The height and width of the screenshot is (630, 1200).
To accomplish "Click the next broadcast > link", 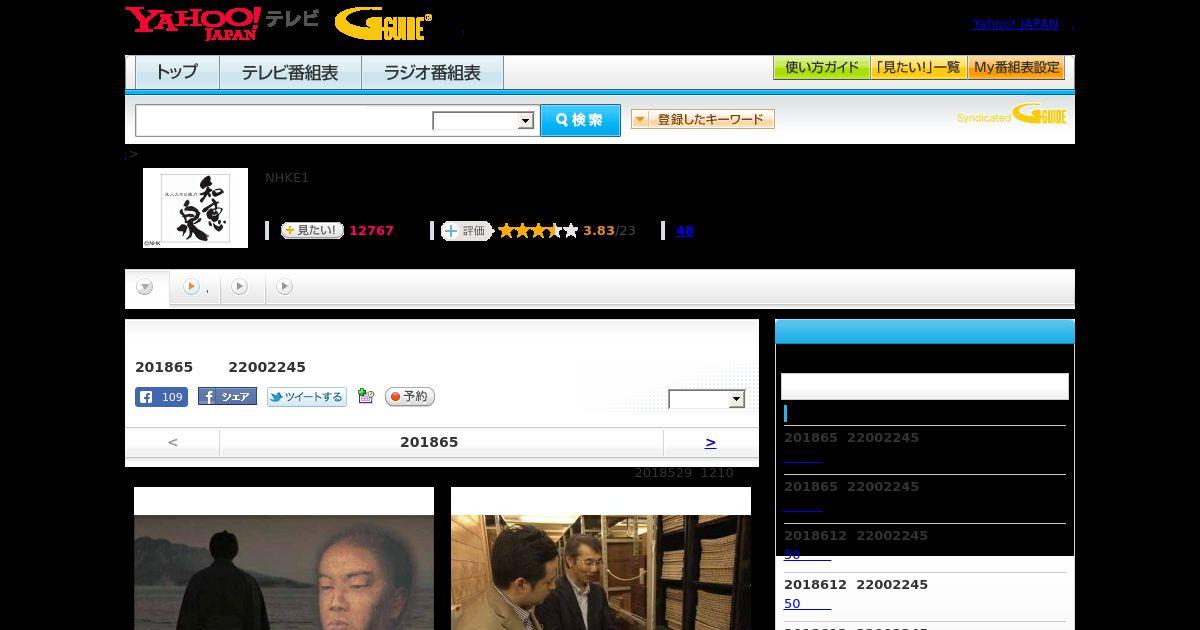I will 710,442.
